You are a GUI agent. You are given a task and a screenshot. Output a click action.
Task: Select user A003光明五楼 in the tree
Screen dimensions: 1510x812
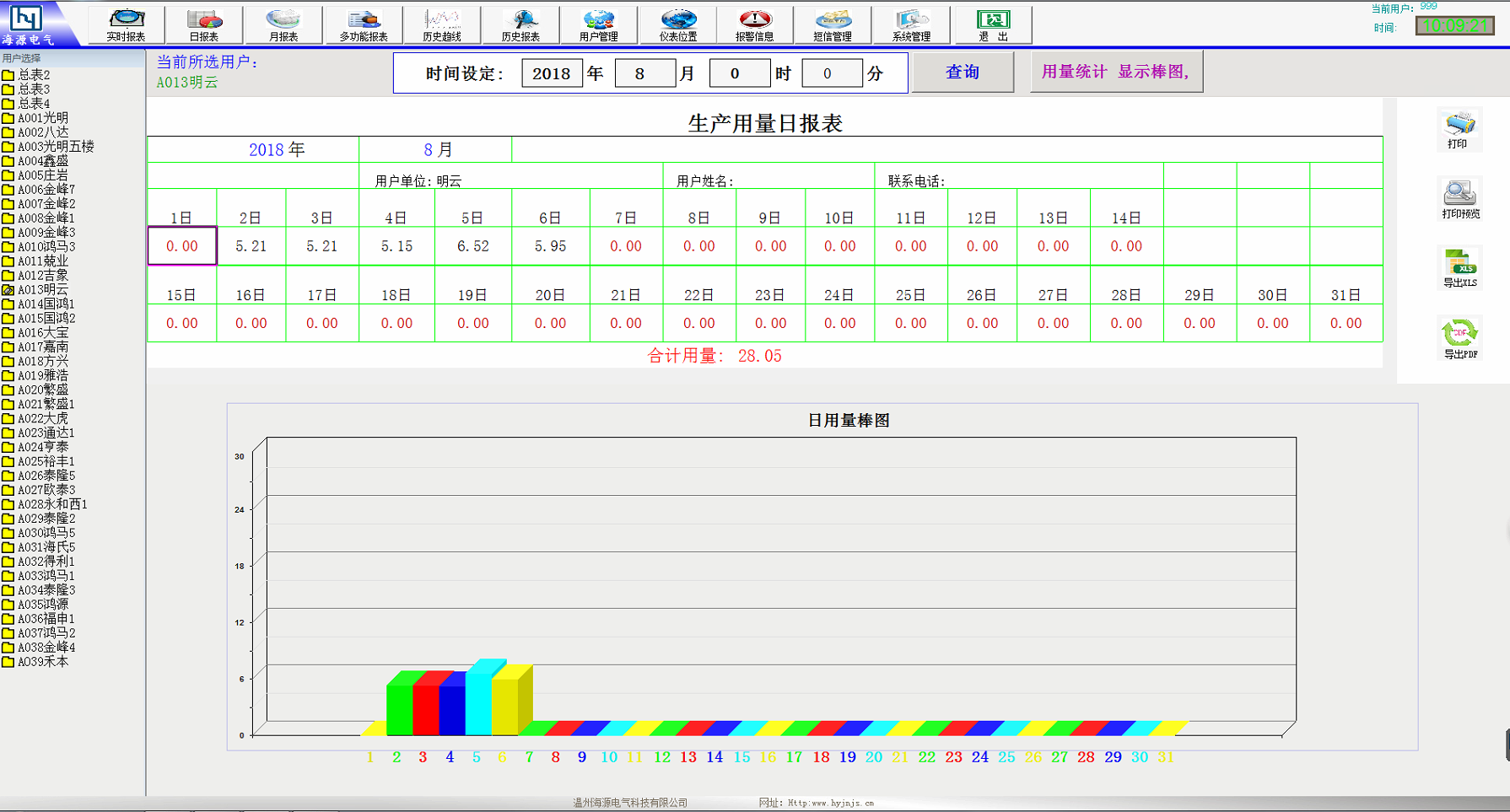(x=56, y=147)
